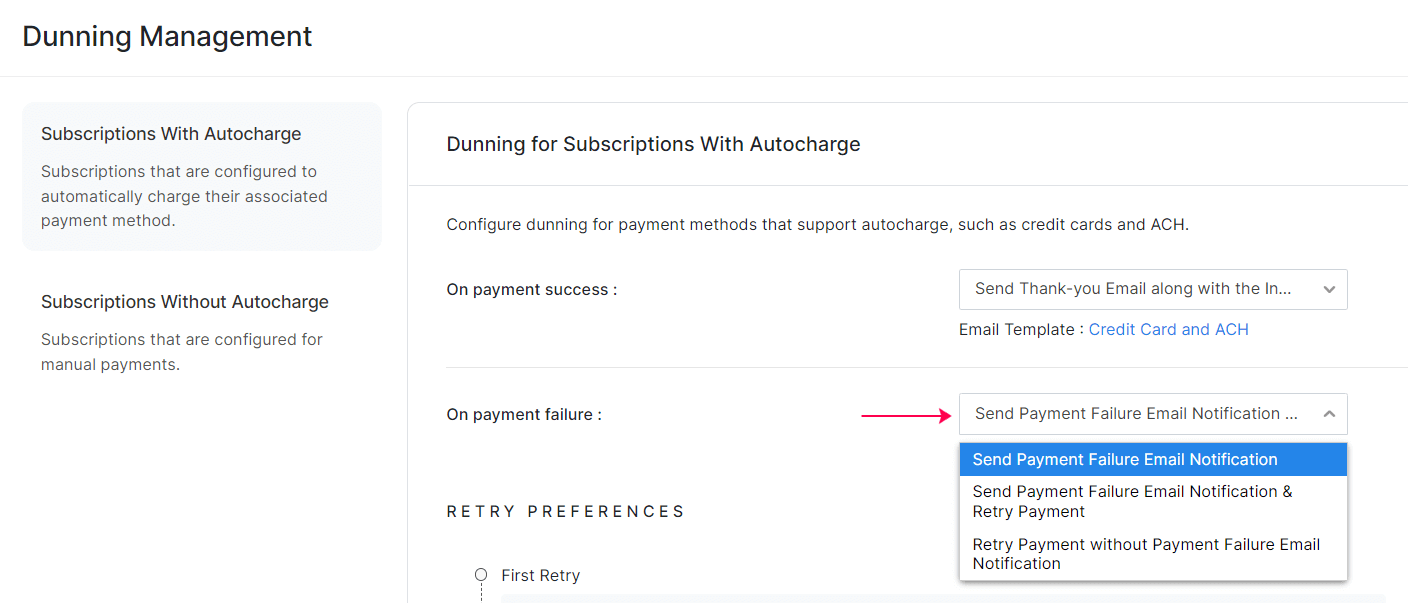Image resolution: width=1408 pixels, height=603 pixels.
Task: Click the Dunning Management page title
Action: (x=167, y=37)
